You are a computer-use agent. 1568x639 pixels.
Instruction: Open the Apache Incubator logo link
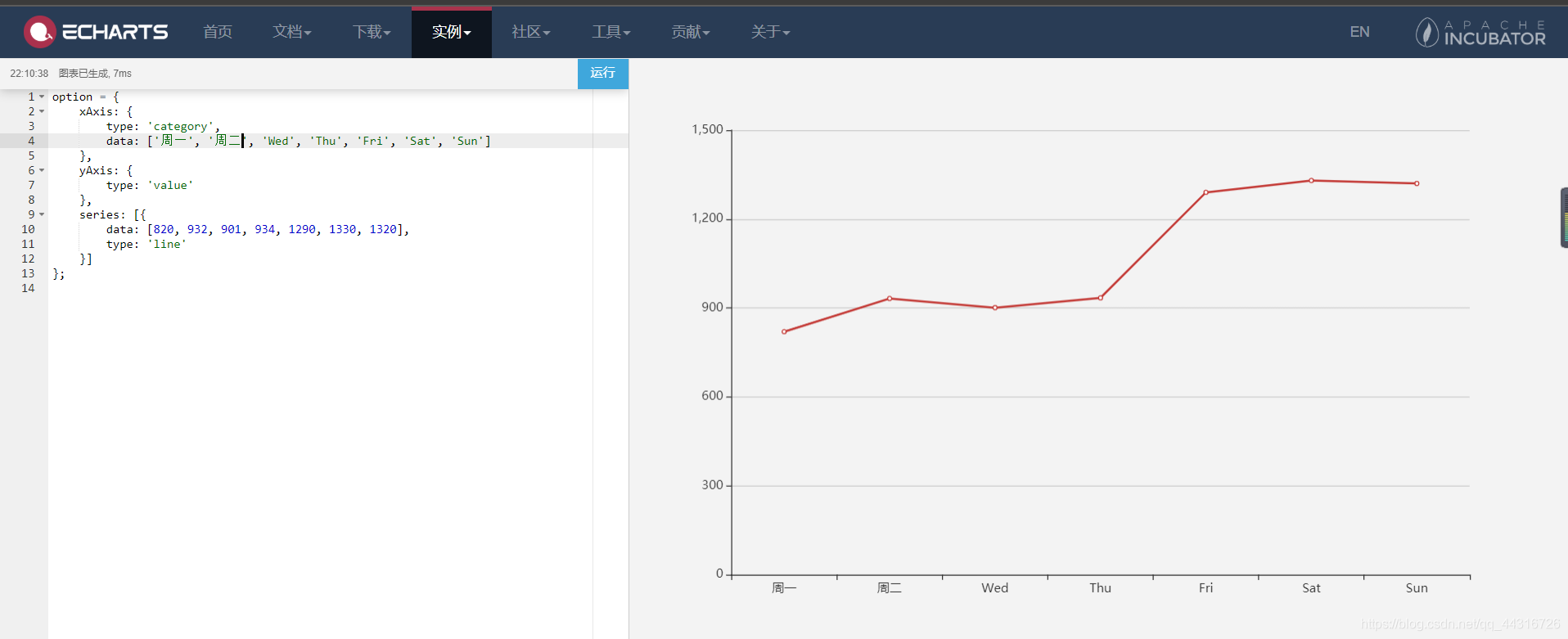tap(1480, 32)
